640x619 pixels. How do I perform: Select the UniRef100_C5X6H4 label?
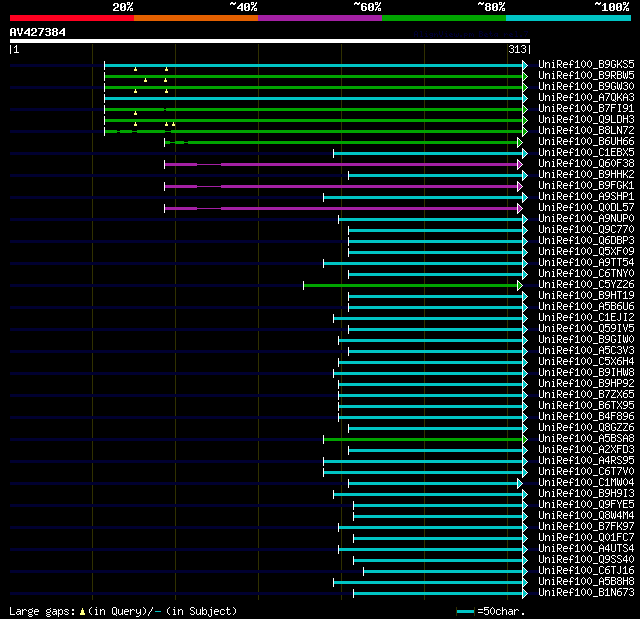pyautogui.click(x=586, y=362)
